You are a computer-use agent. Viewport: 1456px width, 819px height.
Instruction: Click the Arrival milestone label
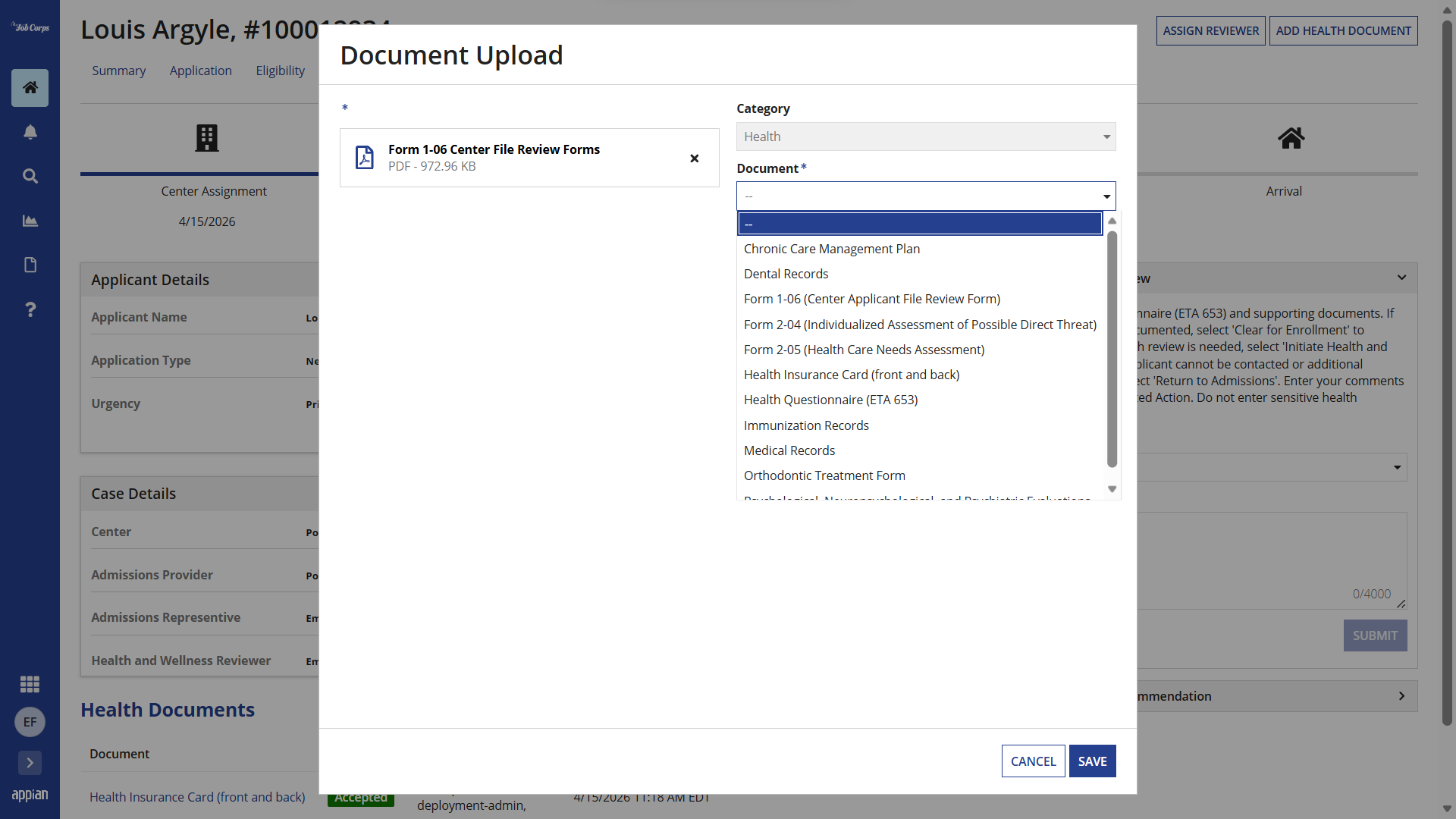1284,191
